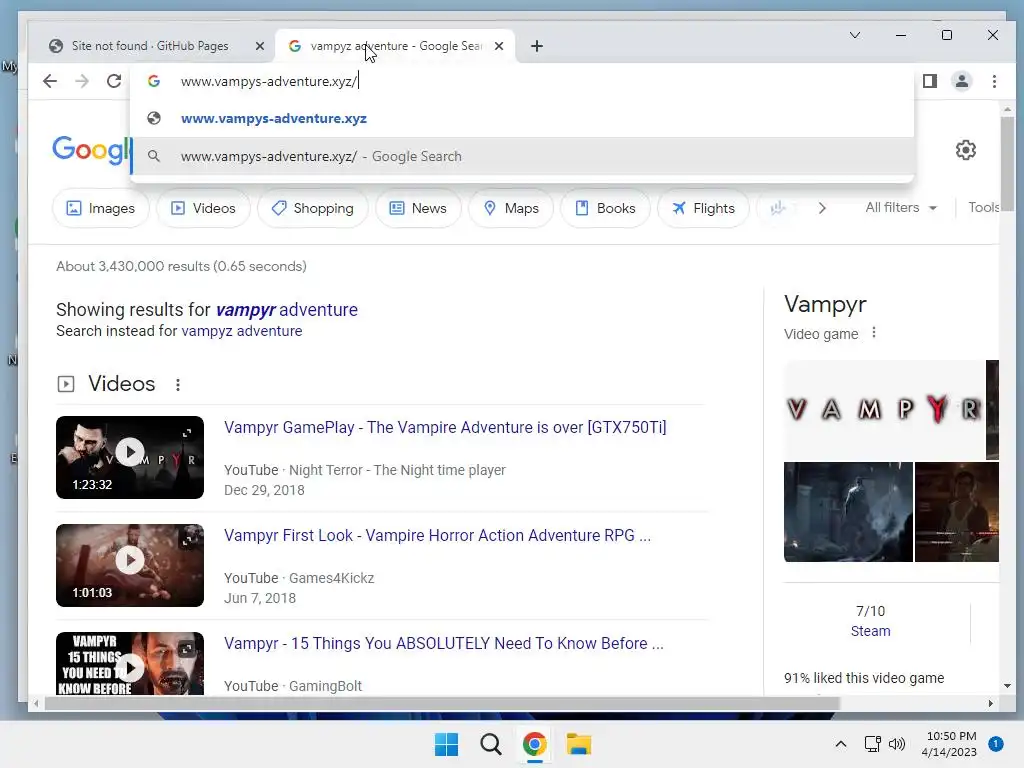
Task: Close the Site not found tab
Action: point(260,46)
